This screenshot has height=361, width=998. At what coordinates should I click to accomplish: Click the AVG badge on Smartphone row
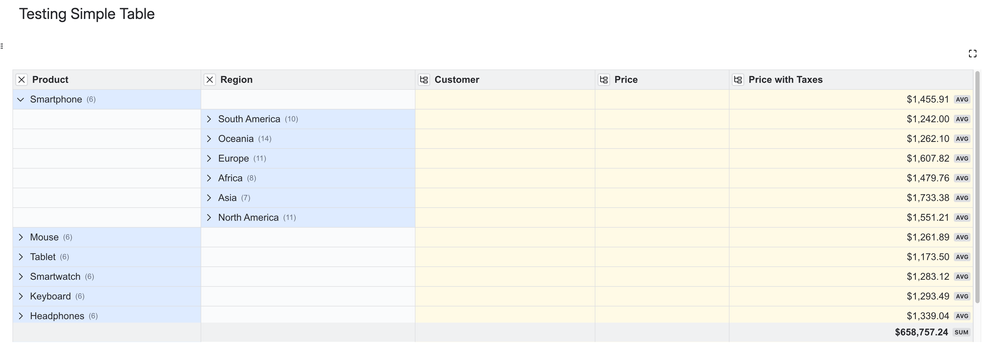pos(962,100)
